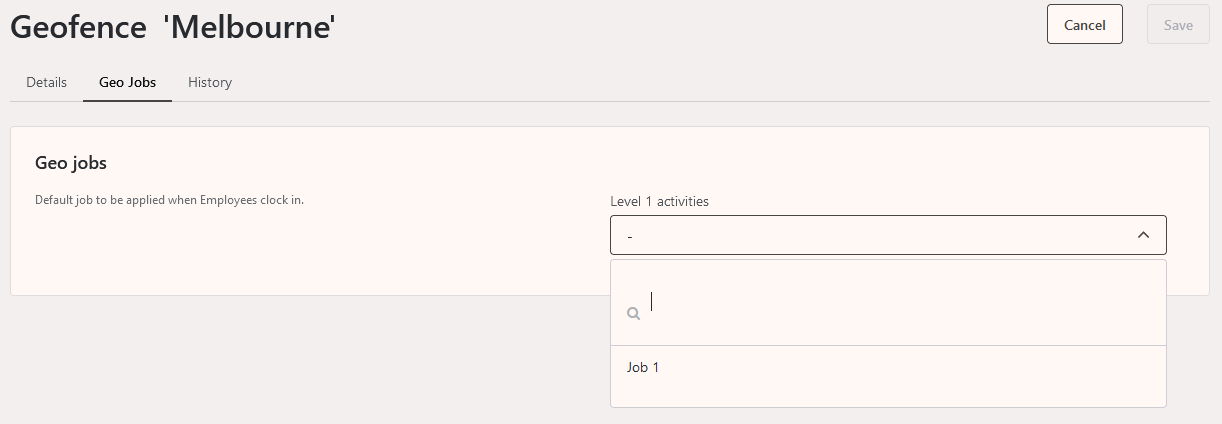The image size is (1222, 424).
Task: Open the History tab
Action: click(210, 82)
